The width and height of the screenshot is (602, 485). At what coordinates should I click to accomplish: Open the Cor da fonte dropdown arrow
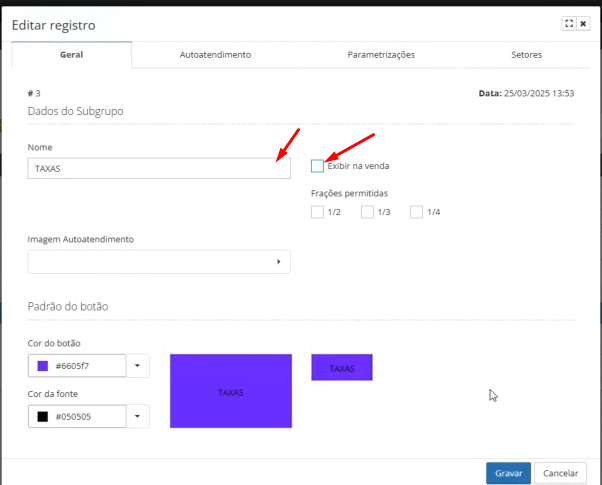pos(138,416)
